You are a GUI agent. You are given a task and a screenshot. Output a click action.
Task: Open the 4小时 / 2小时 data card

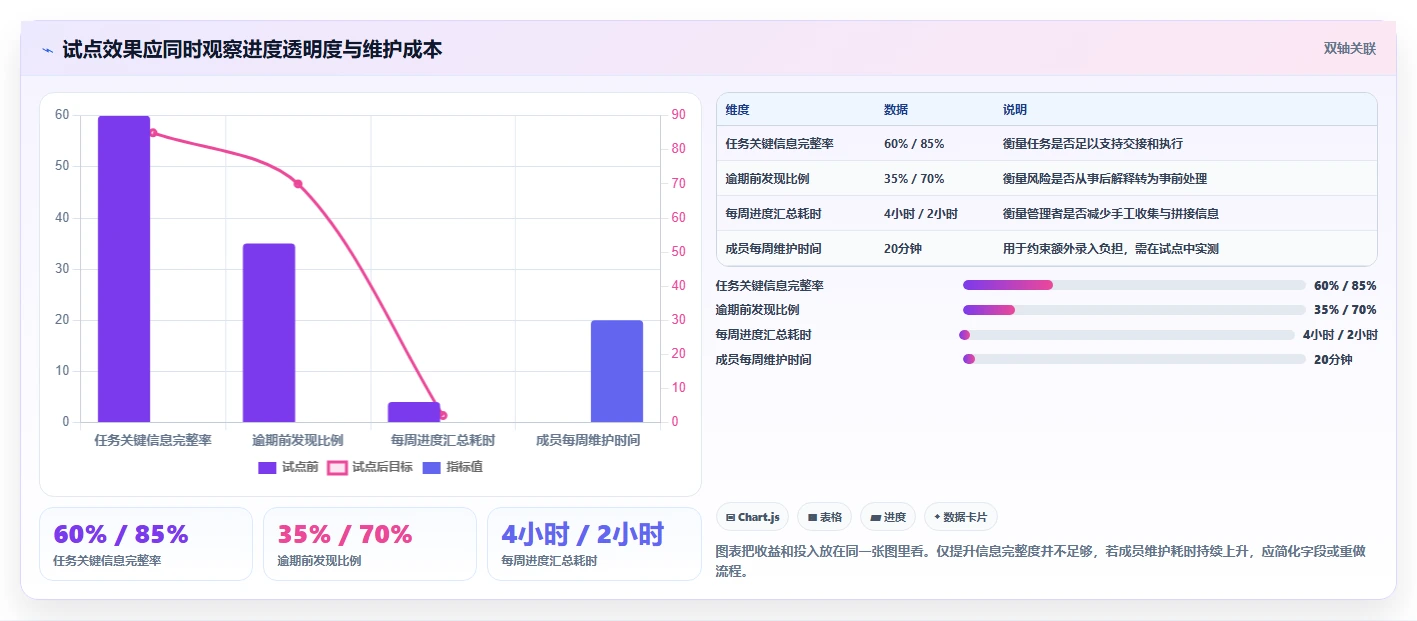pos(594,544)
